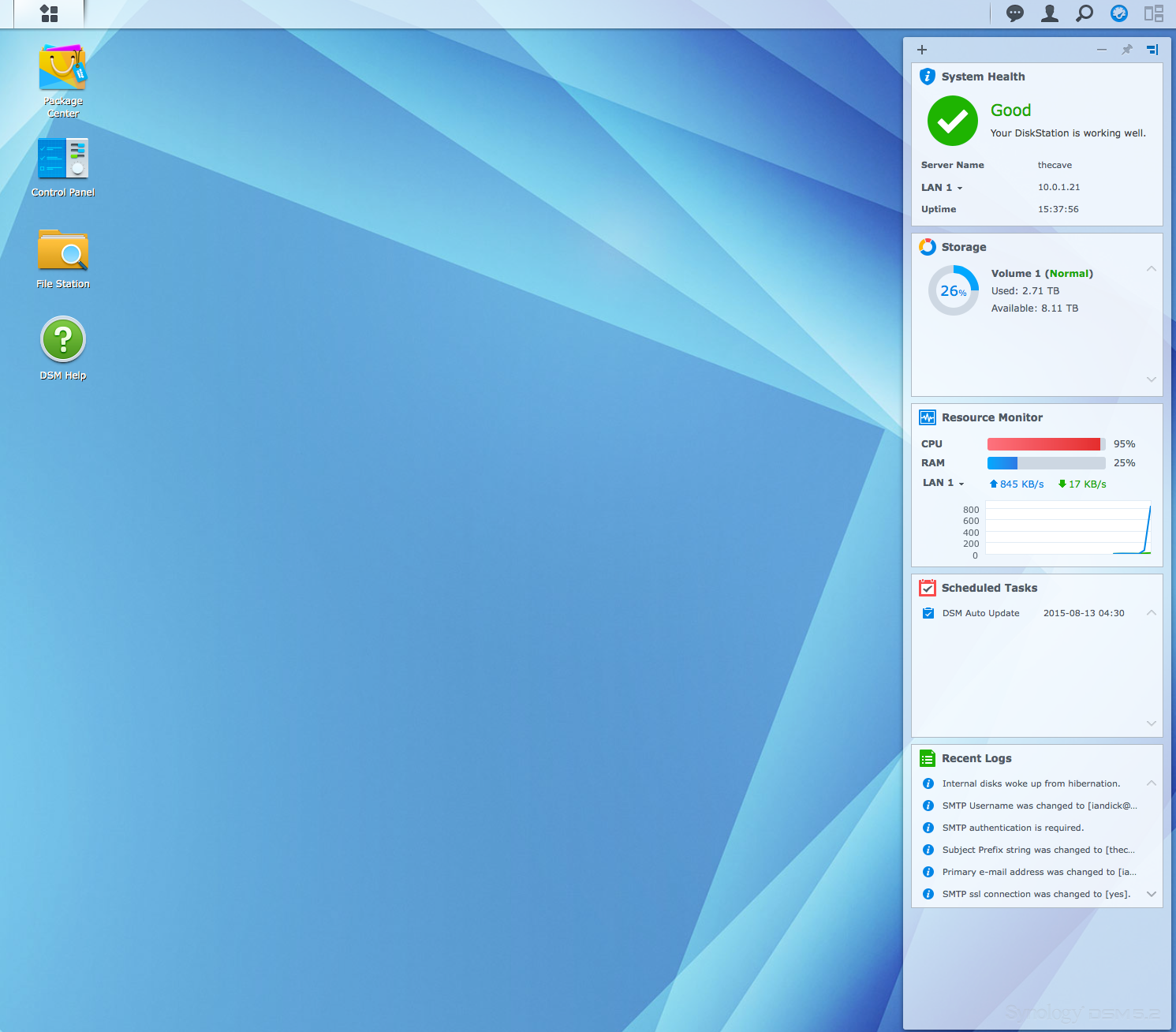Viewport: 1176px width, 1032px height.
Task: Click the Recent Logs widget icon
Action: (928, 758)
